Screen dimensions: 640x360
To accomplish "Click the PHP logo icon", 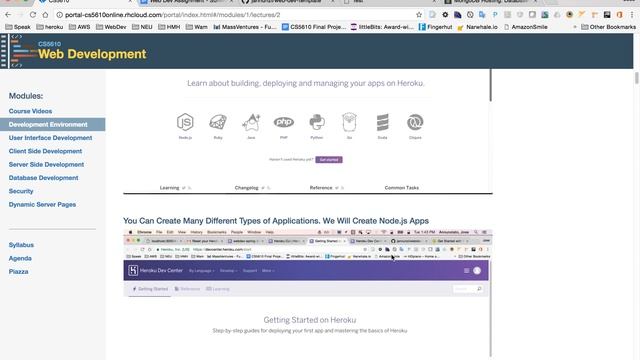I will [284, 122].
